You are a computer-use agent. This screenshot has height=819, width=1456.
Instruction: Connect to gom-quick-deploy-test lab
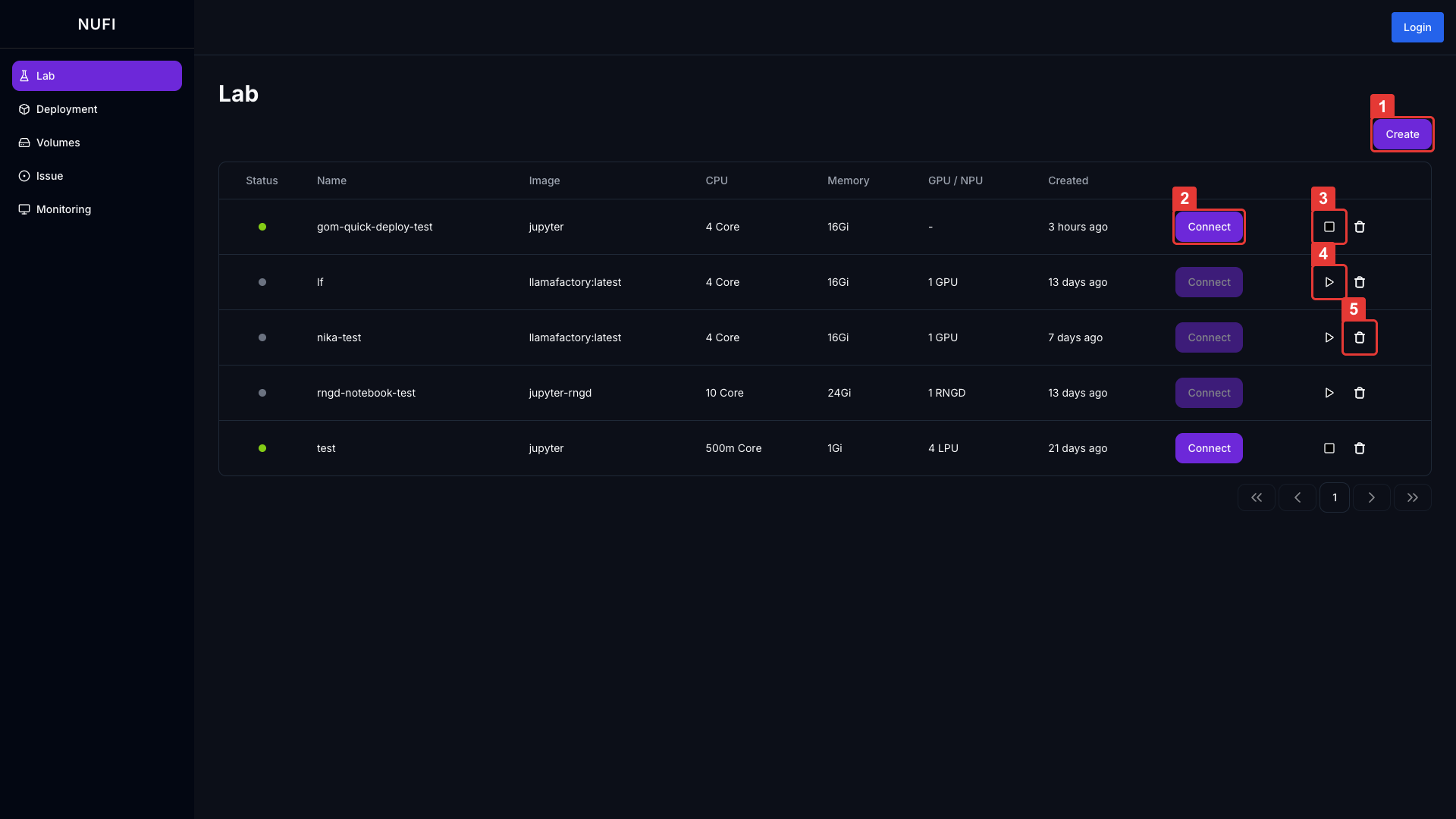(1208, 227)
